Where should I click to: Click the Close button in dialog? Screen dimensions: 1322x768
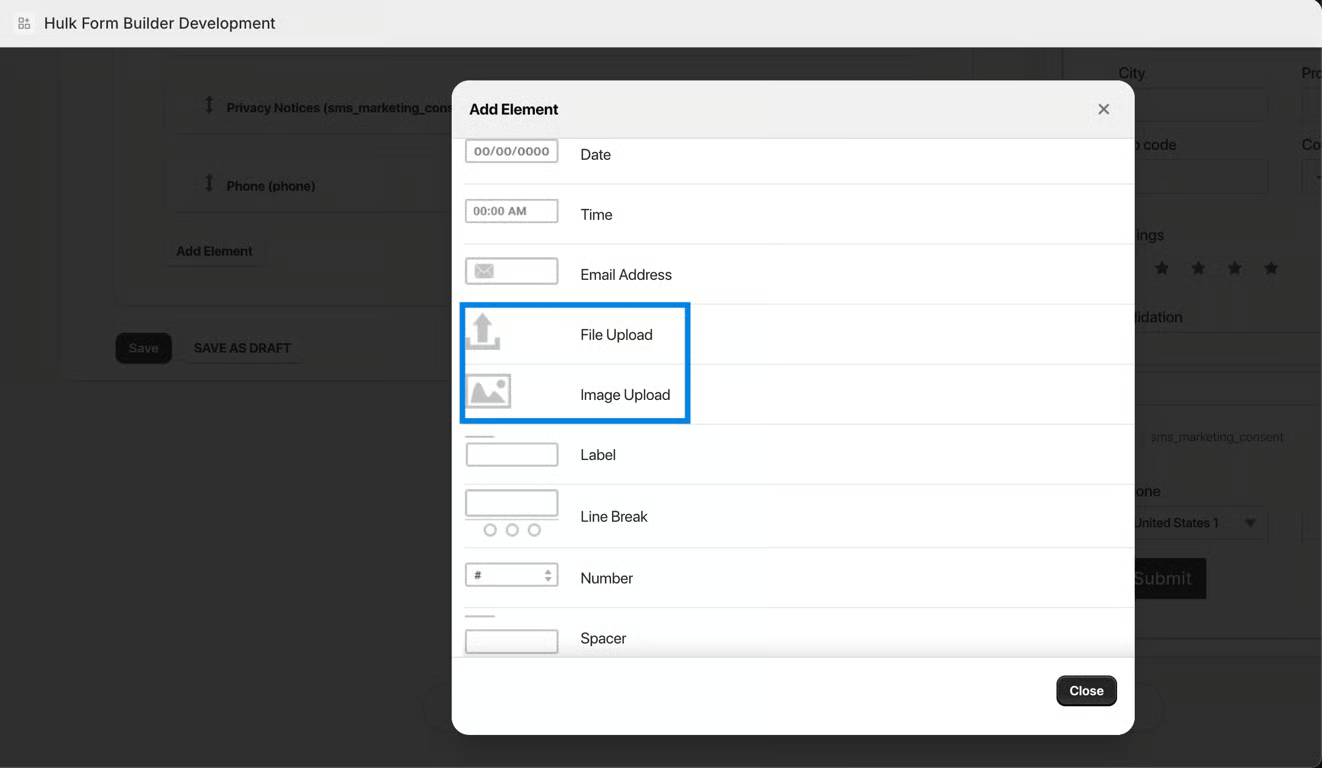[x=1086, y=691]
